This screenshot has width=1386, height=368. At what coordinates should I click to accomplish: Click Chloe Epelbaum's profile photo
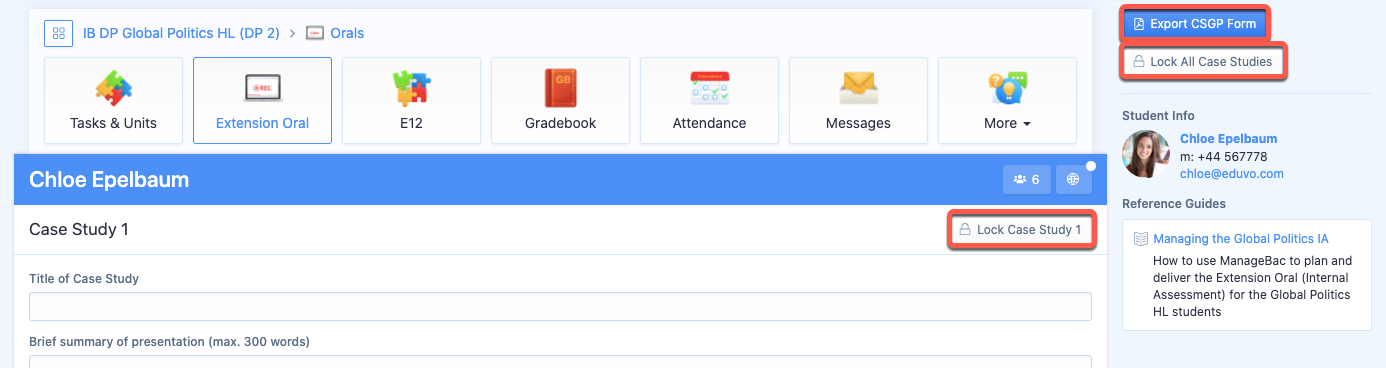coord(1146,154)
